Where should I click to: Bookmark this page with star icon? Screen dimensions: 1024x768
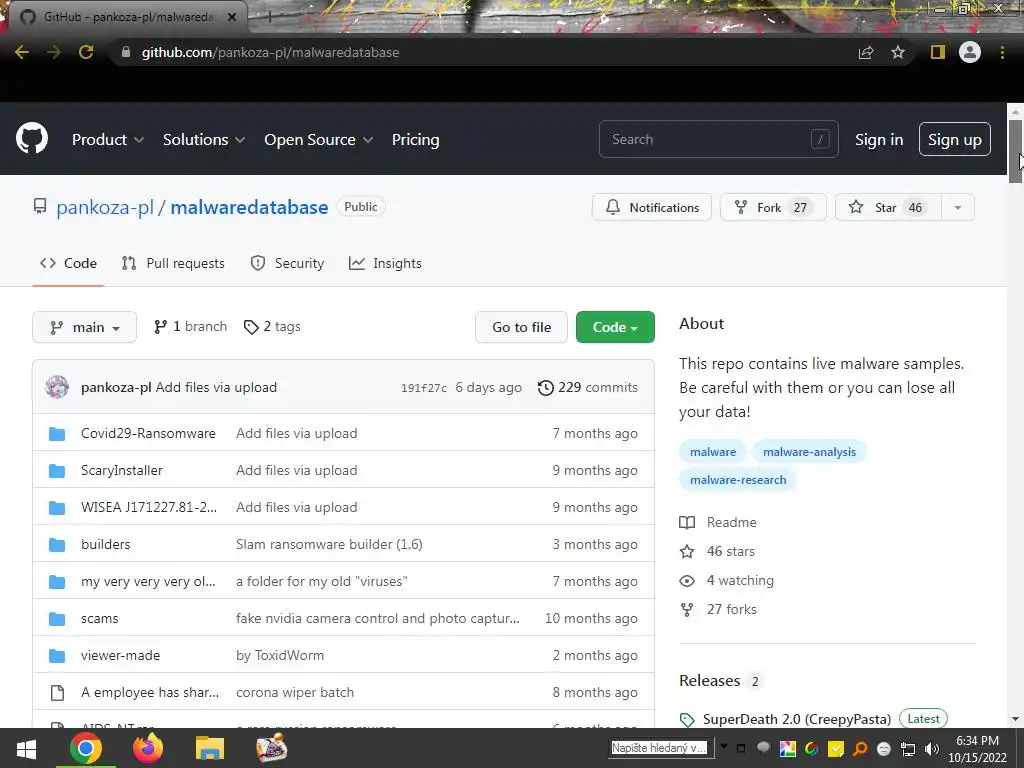click(x=898, y=52)
